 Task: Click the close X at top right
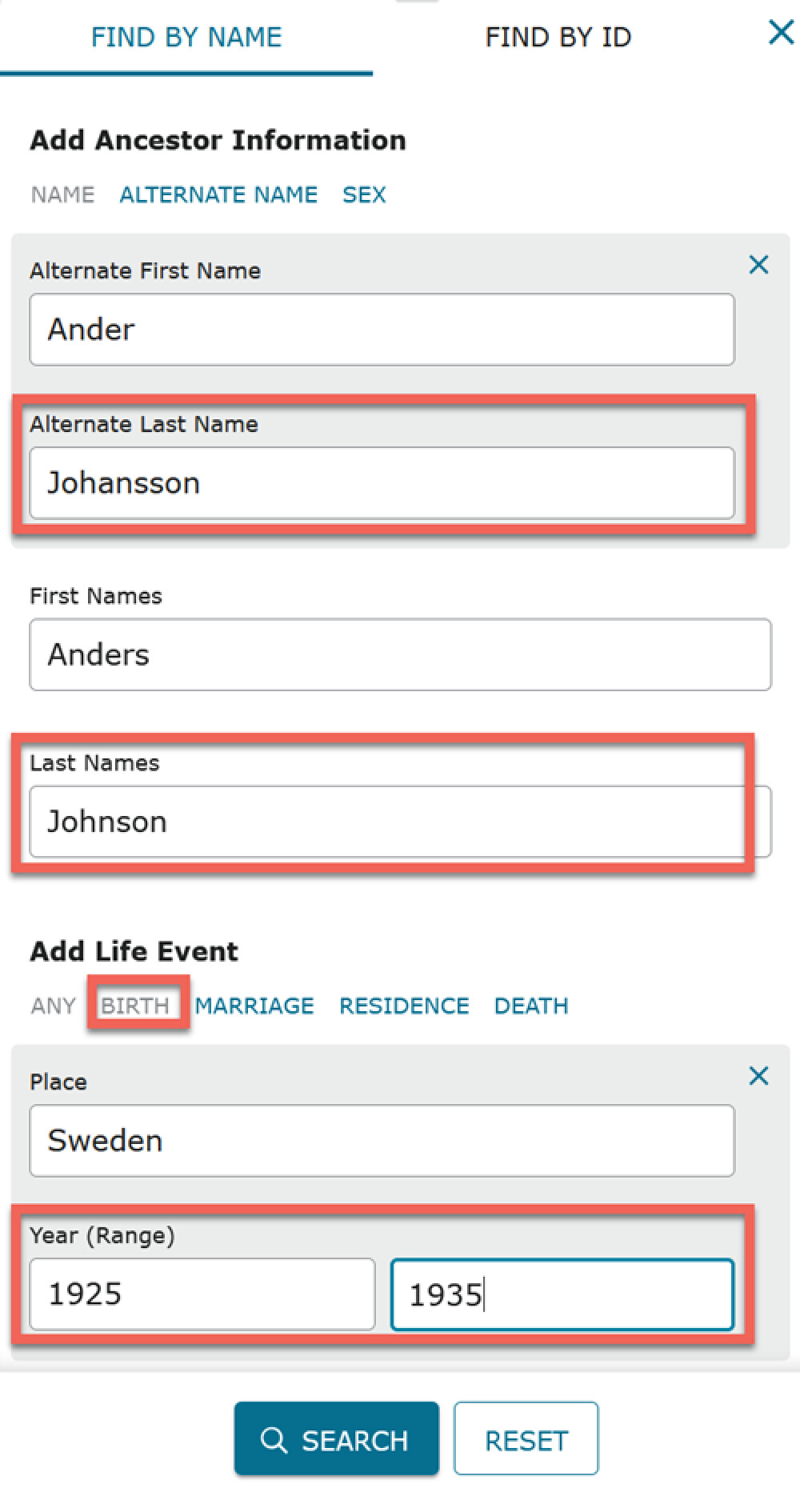[780, 33]
